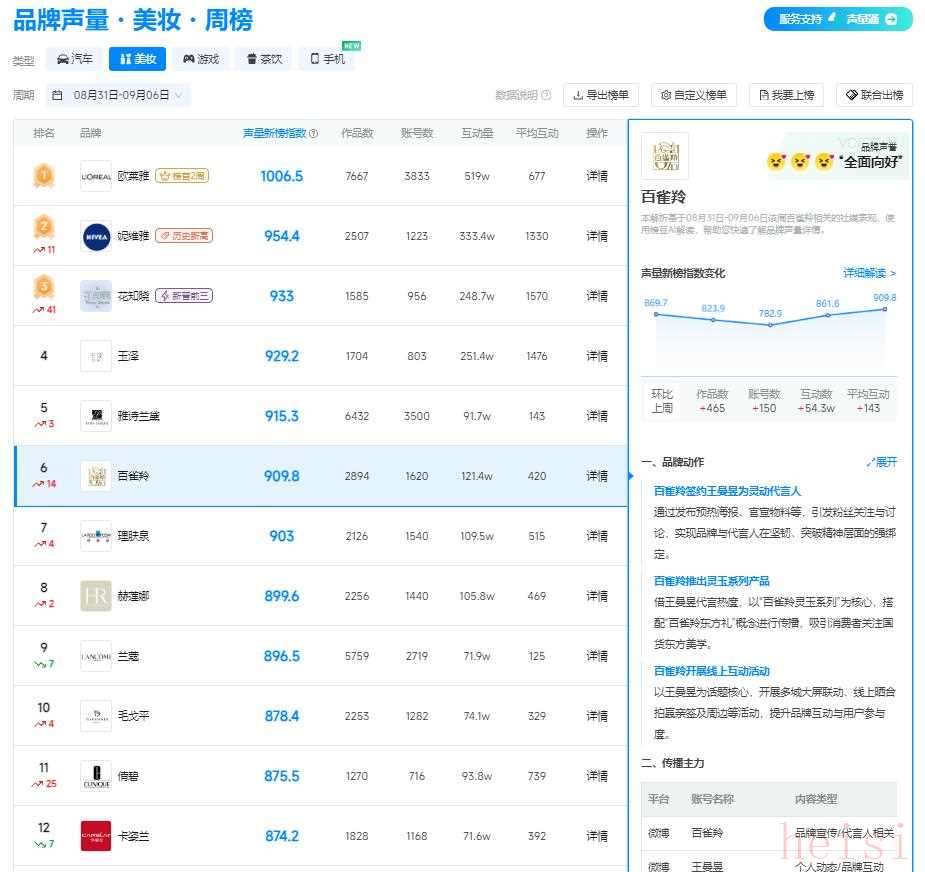Select the 汽车 category tab

[75, 59]
